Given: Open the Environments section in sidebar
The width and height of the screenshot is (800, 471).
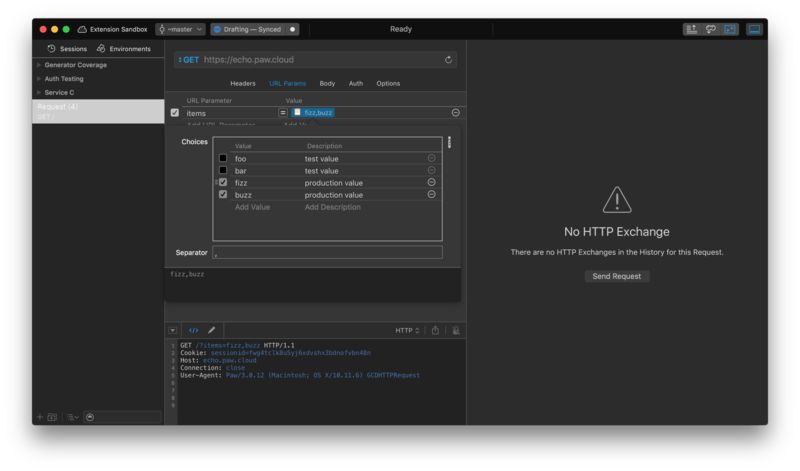Looking at the screenshot, I should coord(124,48).
